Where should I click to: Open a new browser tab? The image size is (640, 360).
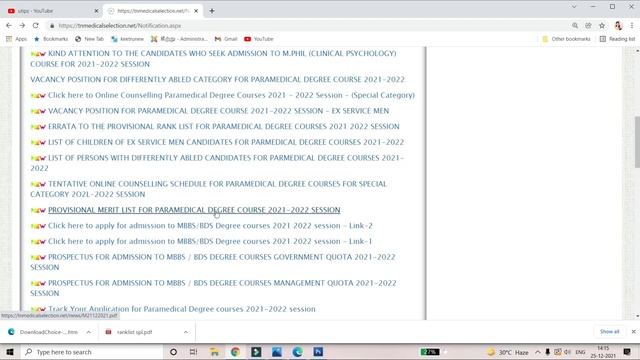pyautogui.click(x=212, y=11)
